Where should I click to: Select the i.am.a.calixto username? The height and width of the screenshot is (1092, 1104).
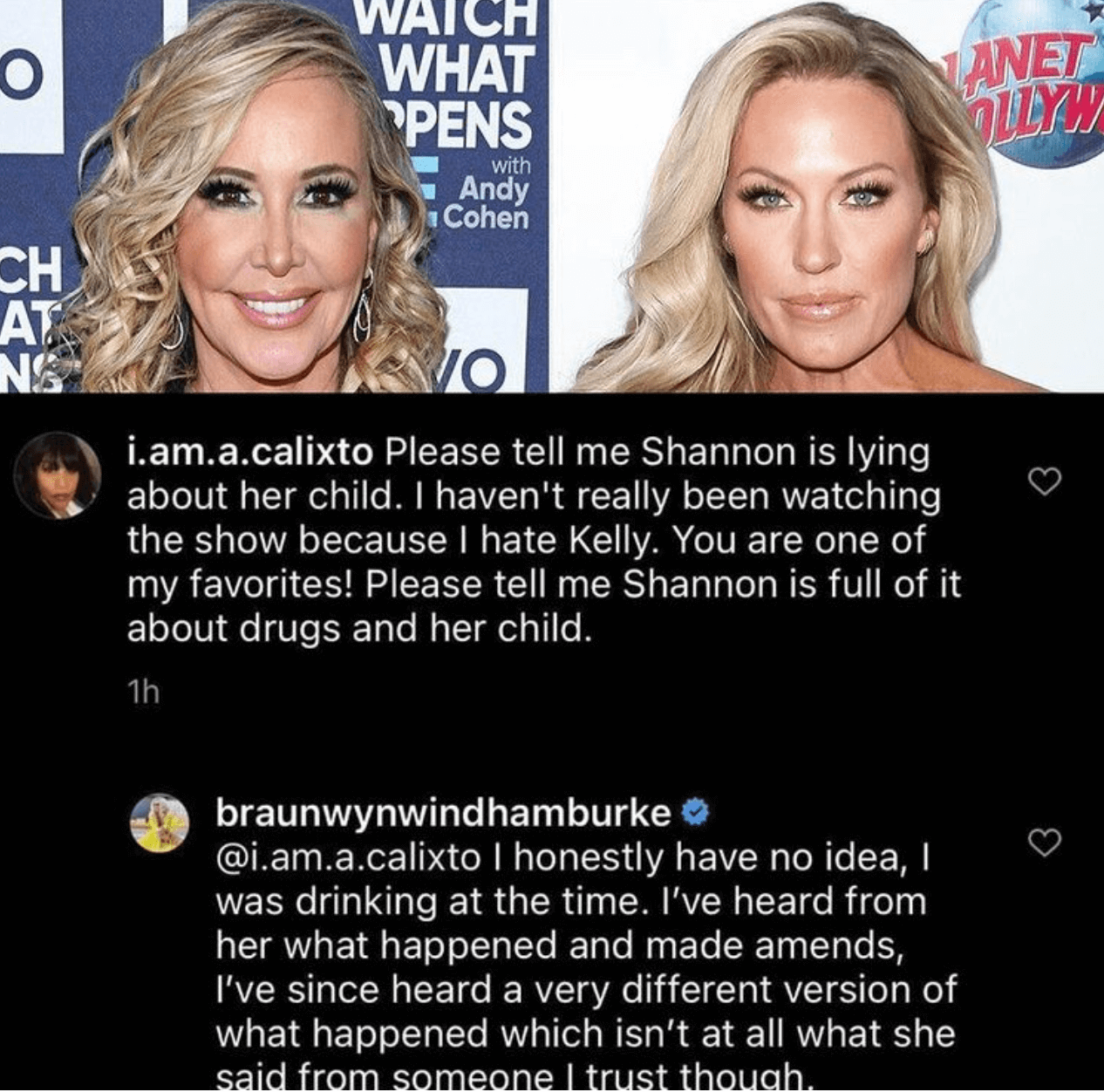tap(250, 452)
